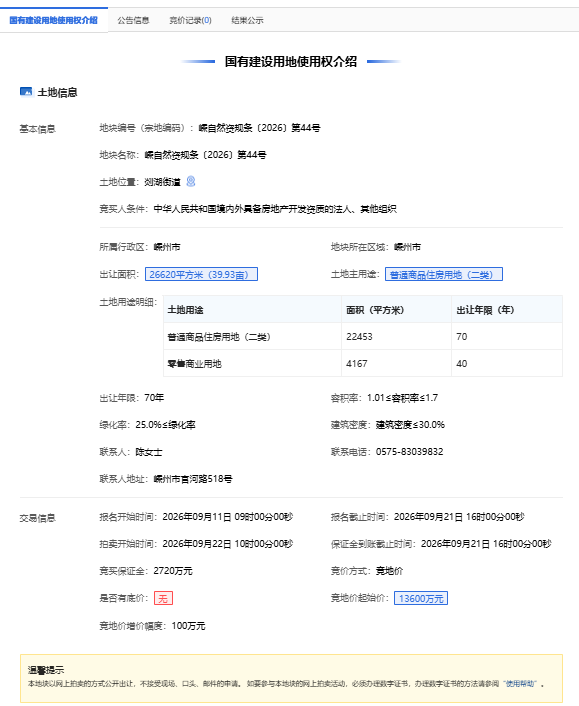Image resolution: width=579 pixels, height=706 pixels.
Task: Click the land information section icon
Action: (x=26, y=91)
